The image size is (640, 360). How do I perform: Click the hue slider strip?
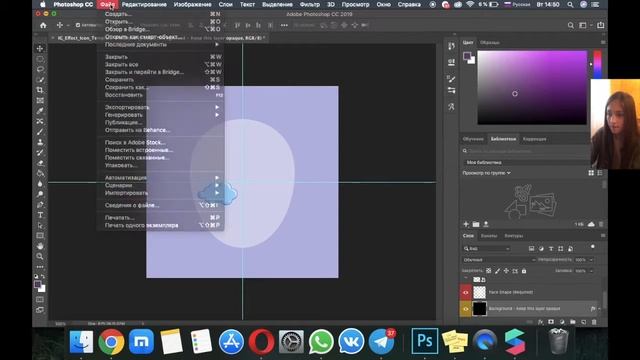pos(597,64)
